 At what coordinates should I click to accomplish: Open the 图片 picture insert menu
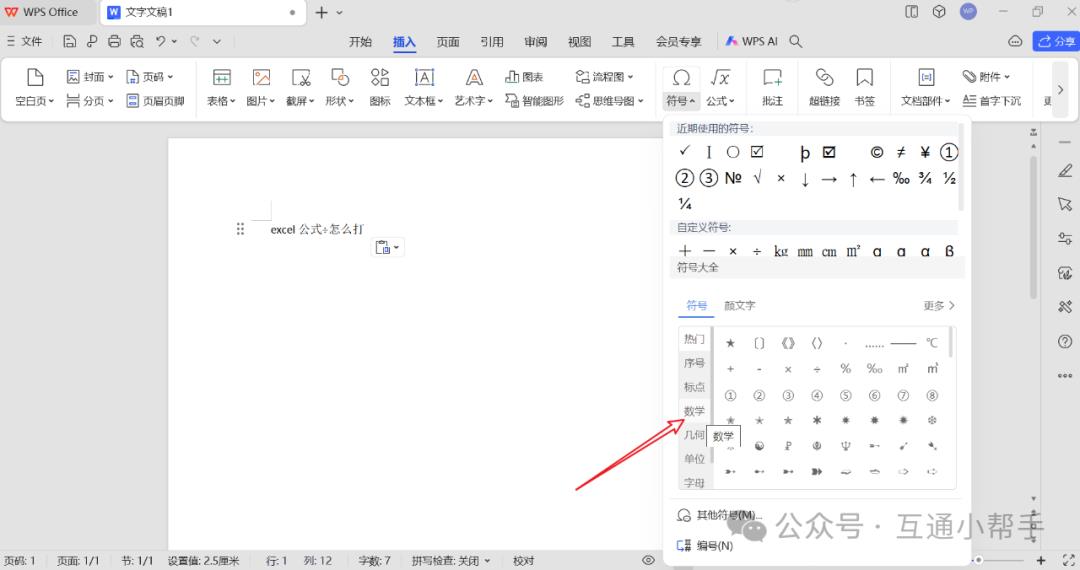click(x=260, y=87)
